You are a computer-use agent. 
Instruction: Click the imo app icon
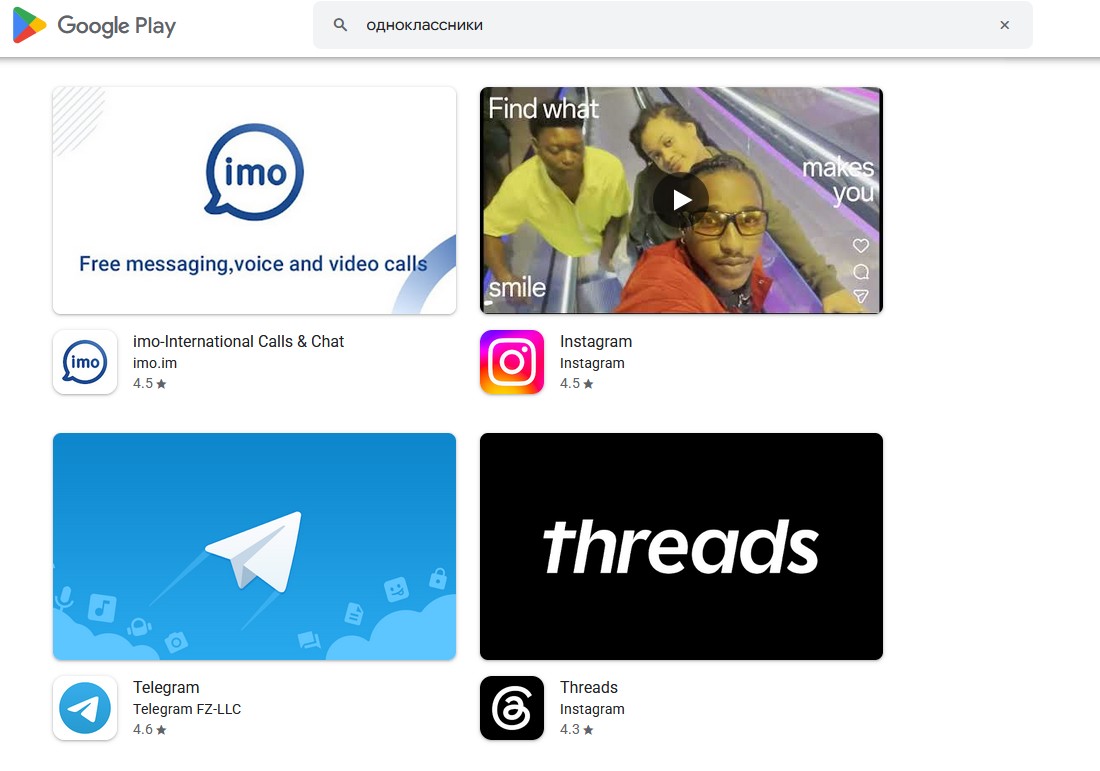coord(85,362)
